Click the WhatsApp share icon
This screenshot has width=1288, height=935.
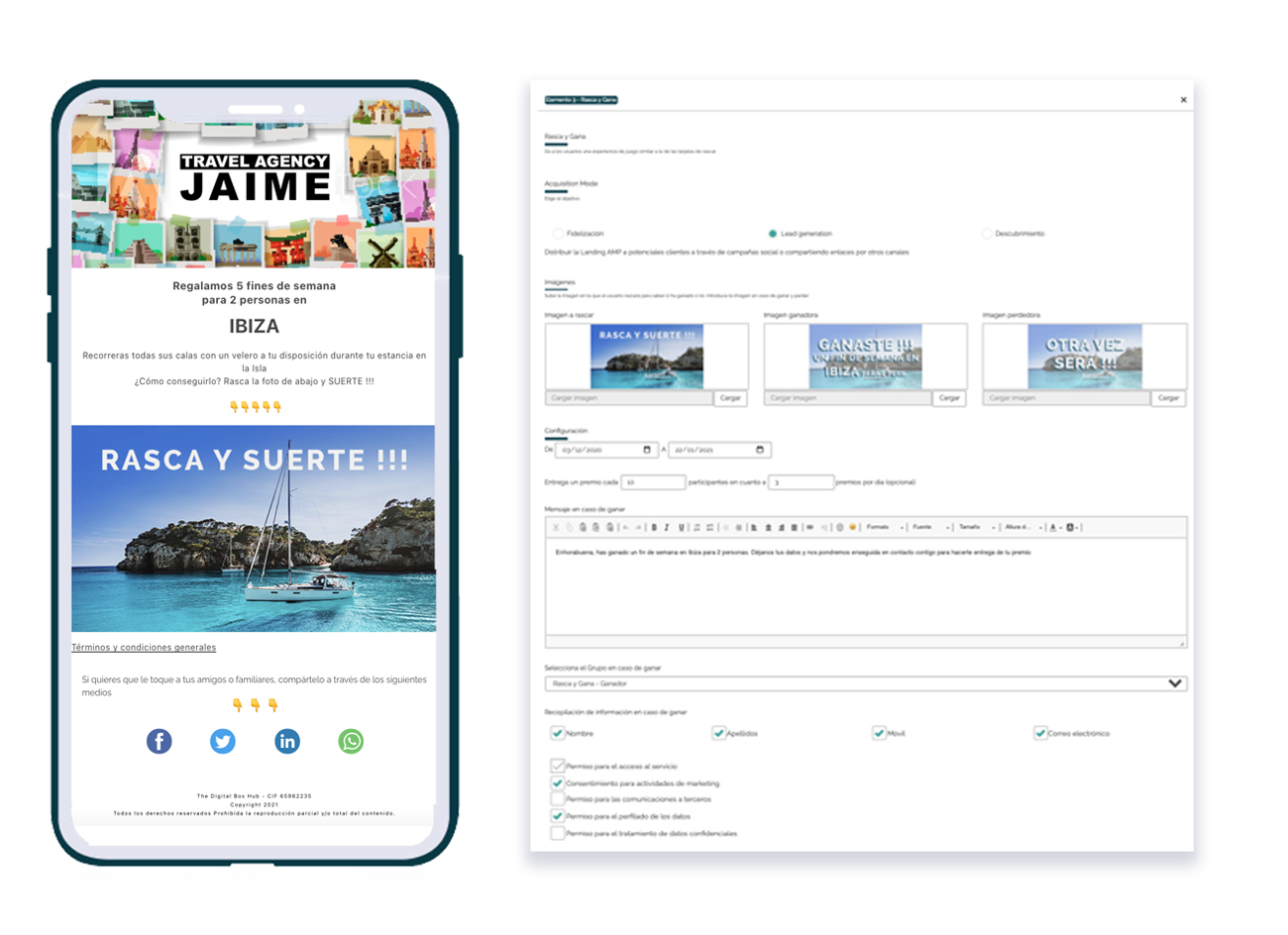tap(351, 741)
